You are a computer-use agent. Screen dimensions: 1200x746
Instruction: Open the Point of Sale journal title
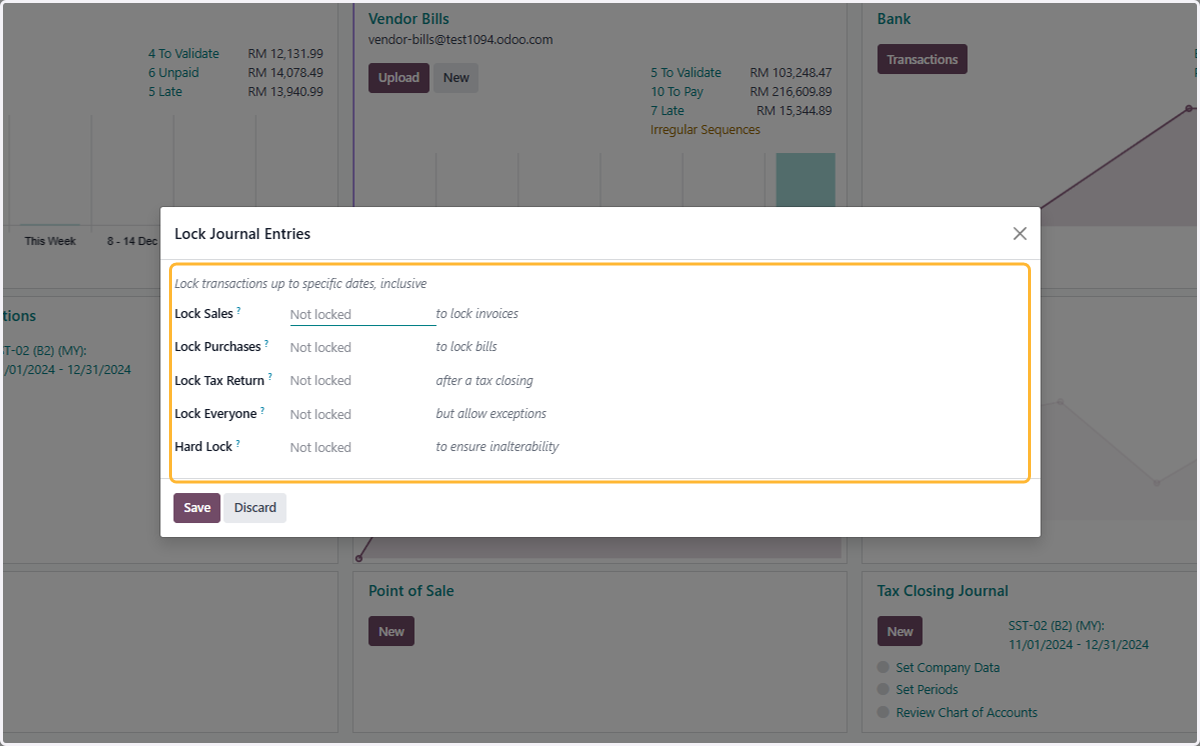coord(411,591)
